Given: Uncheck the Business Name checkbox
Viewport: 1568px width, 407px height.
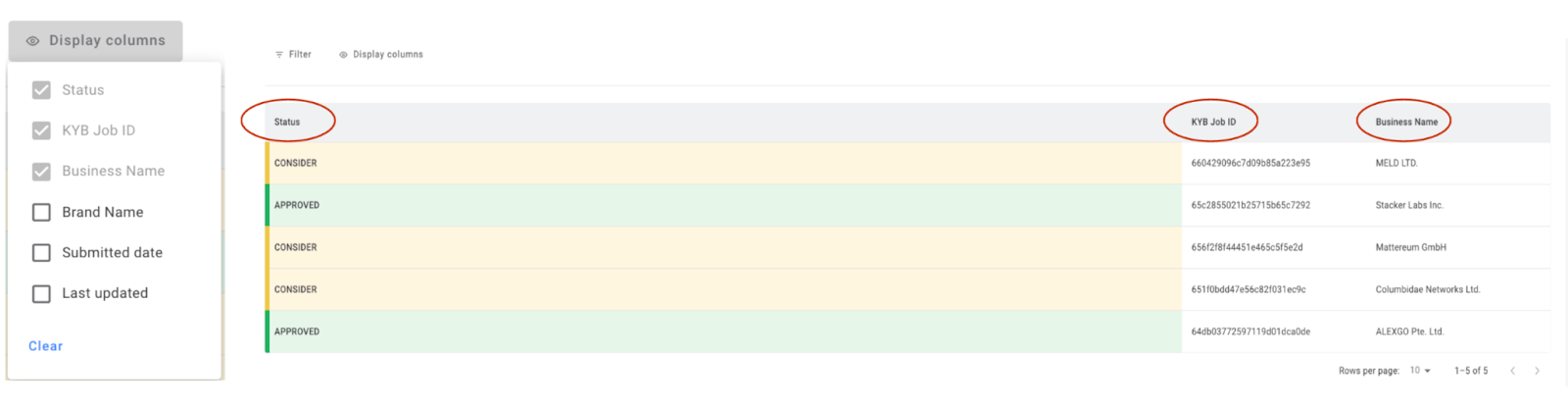Looking at the screenshot, I should click(x=41, y=172).
